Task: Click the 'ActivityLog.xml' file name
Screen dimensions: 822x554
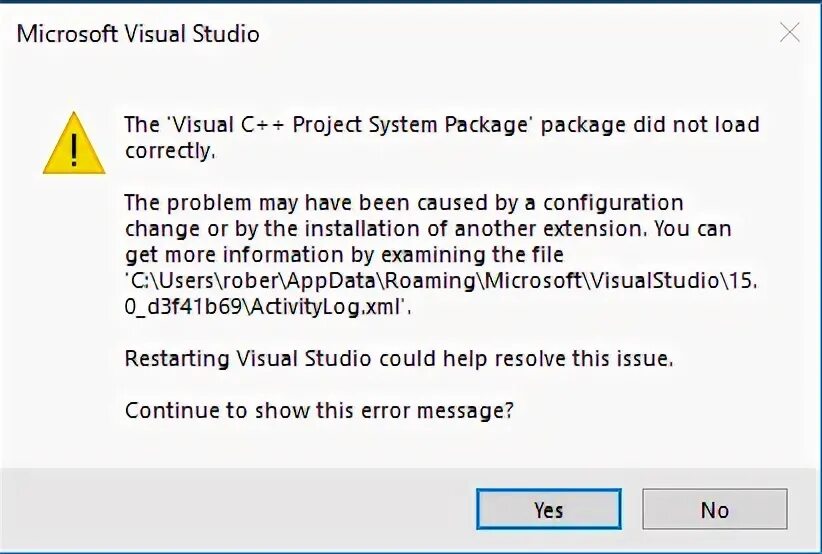Action: pos(323,307)
